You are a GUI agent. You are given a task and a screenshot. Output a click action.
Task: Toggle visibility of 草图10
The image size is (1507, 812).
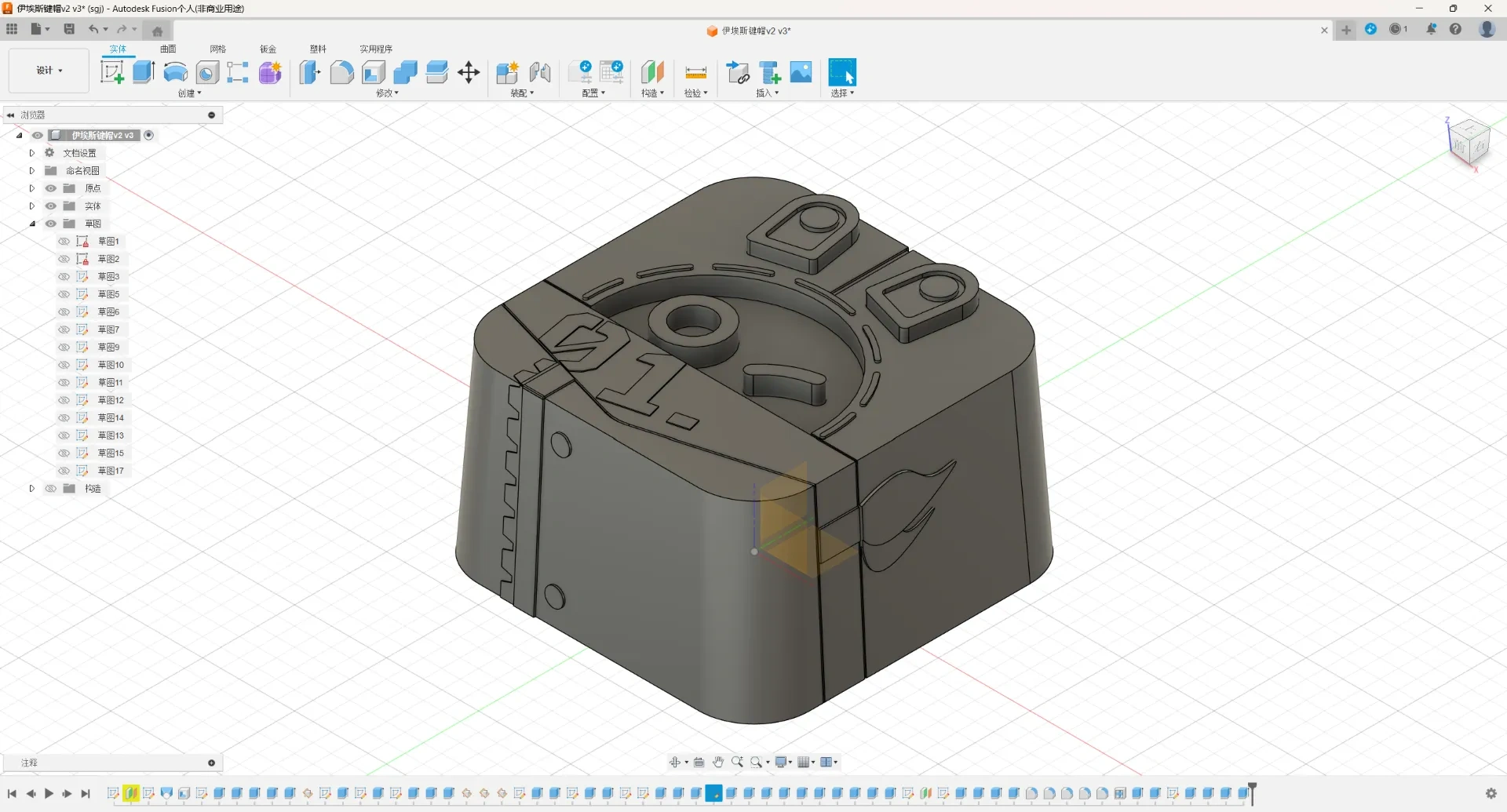[64, 365]
